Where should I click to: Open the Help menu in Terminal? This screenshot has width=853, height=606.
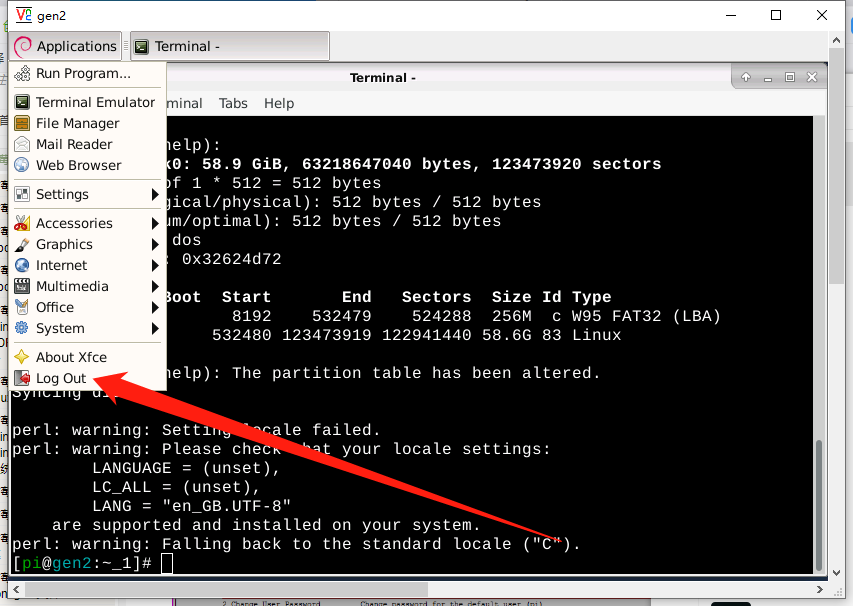pyautogui.click(x=279, y=103)
